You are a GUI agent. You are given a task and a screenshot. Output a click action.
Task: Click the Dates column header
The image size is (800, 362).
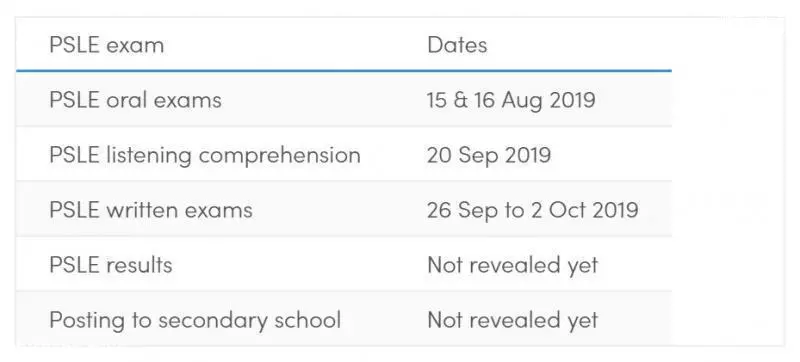click(x=457, y=45)
